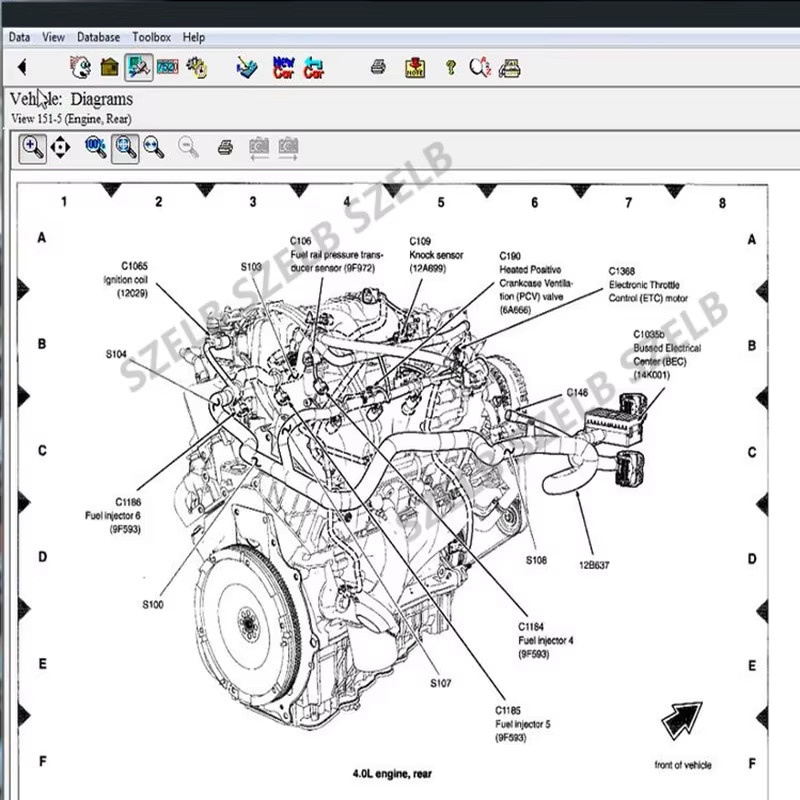The width and height of the screenshot is (800, 800).
Task: Open the Data menu
Action: 19,37
